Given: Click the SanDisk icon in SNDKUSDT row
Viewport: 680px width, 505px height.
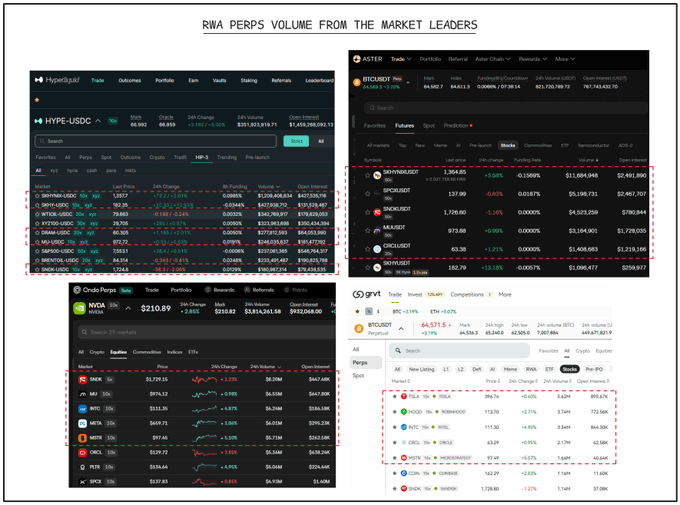Looking at the screenshot, I should coord(377,212).
